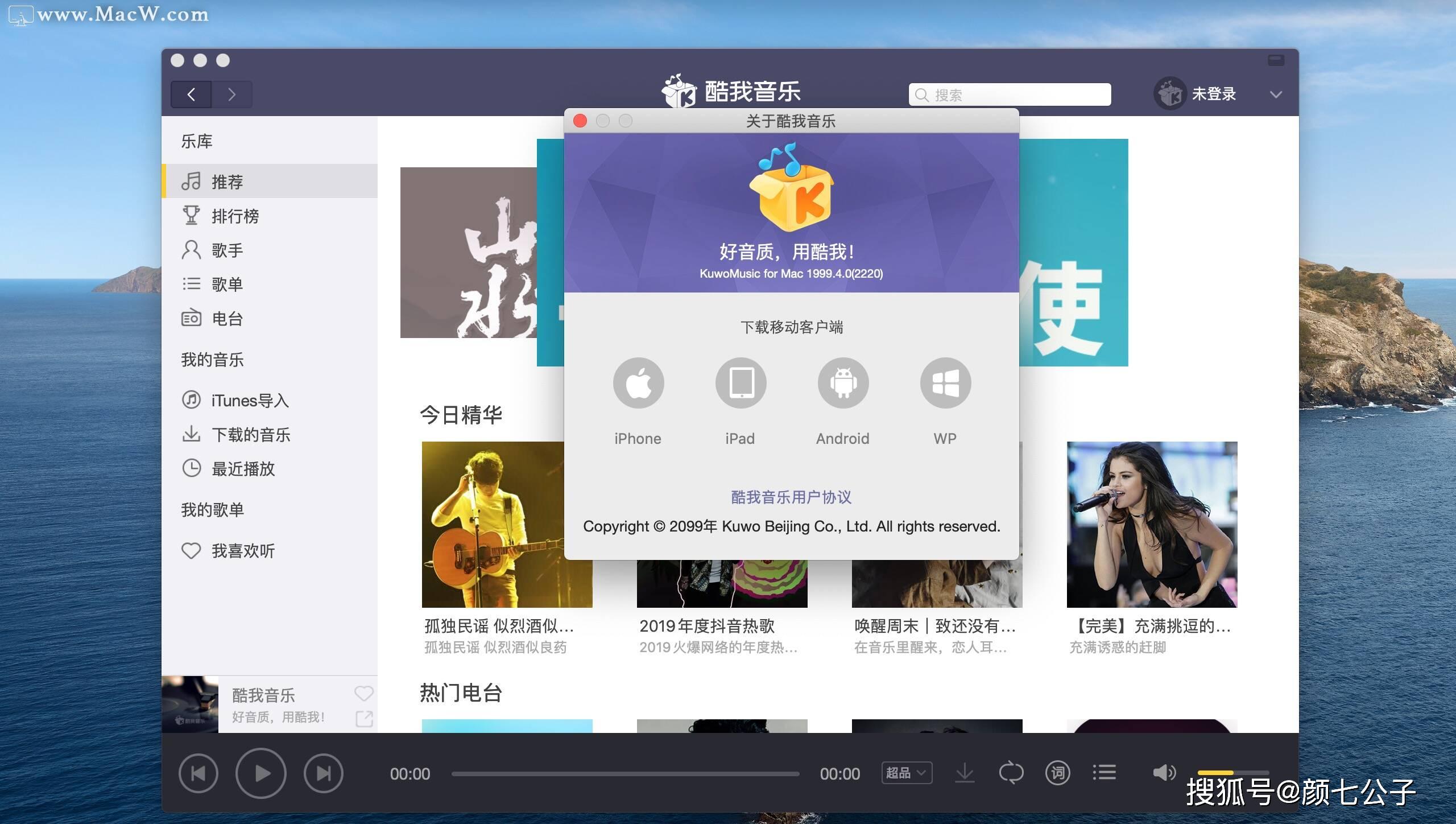Screen dimensions: 1456x824
Task: Click the trophy icon beside 排行榜
Action: coord(191,215)
